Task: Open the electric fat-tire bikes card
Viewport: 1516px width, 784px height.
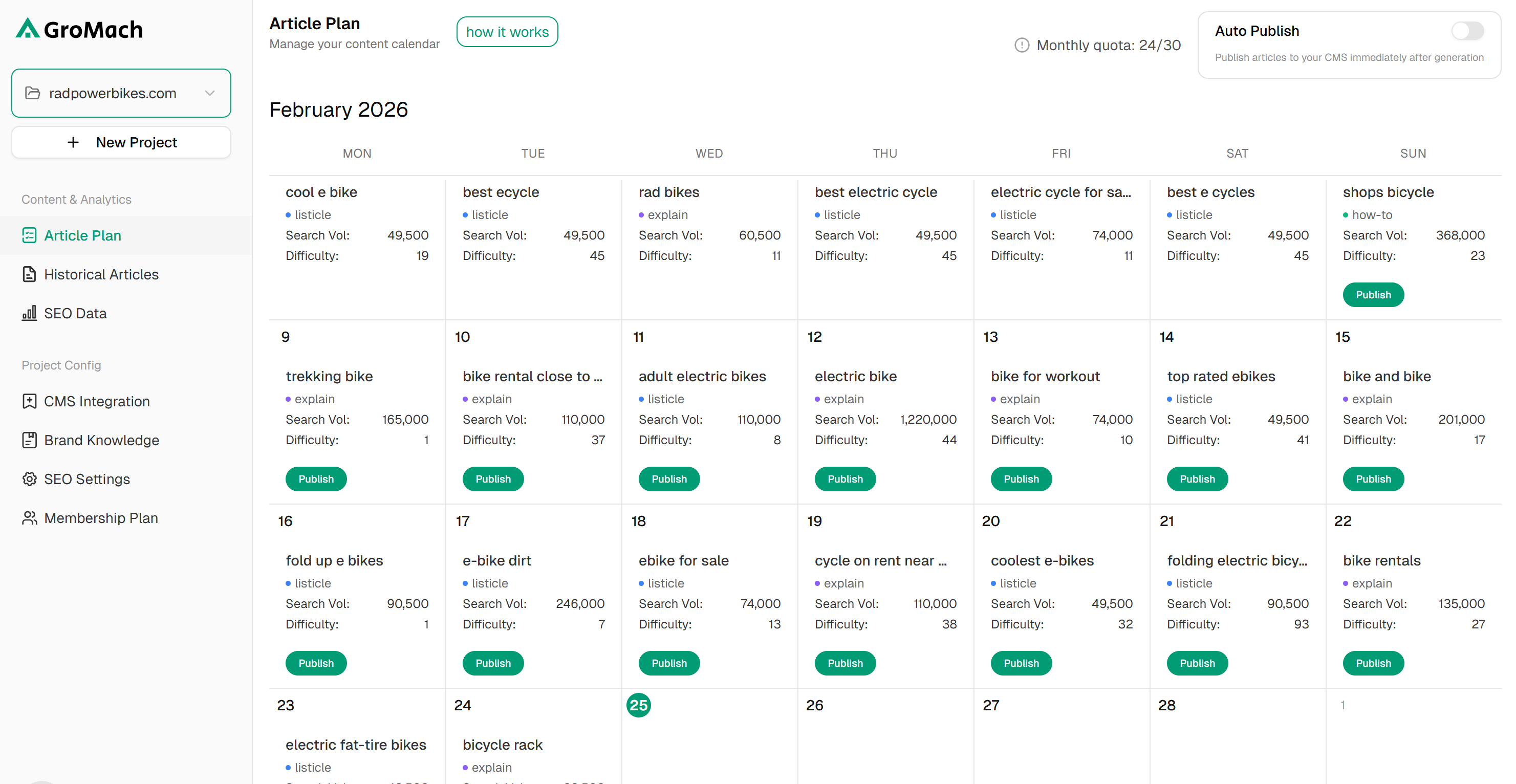Action: pyautogui.click(x=356, y=745)
